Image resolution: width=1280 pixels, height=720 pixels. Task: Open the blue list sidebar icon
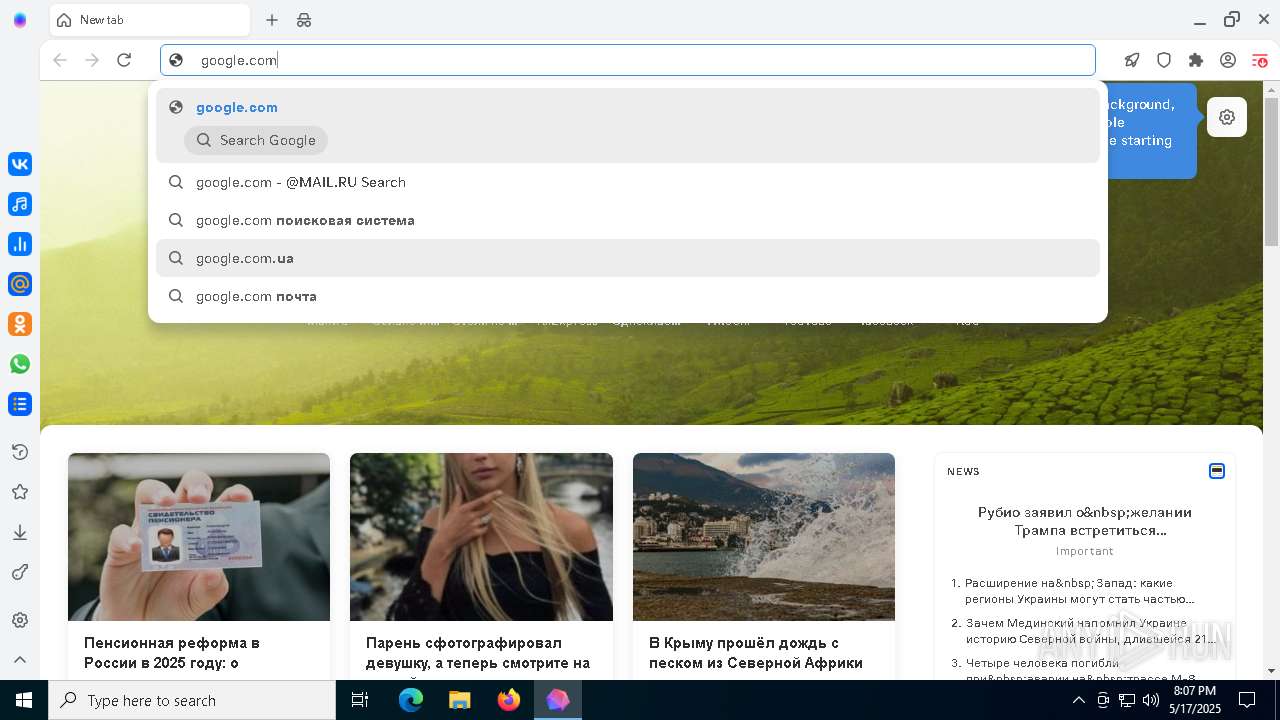pyautogui.click(x=20, y=404)
